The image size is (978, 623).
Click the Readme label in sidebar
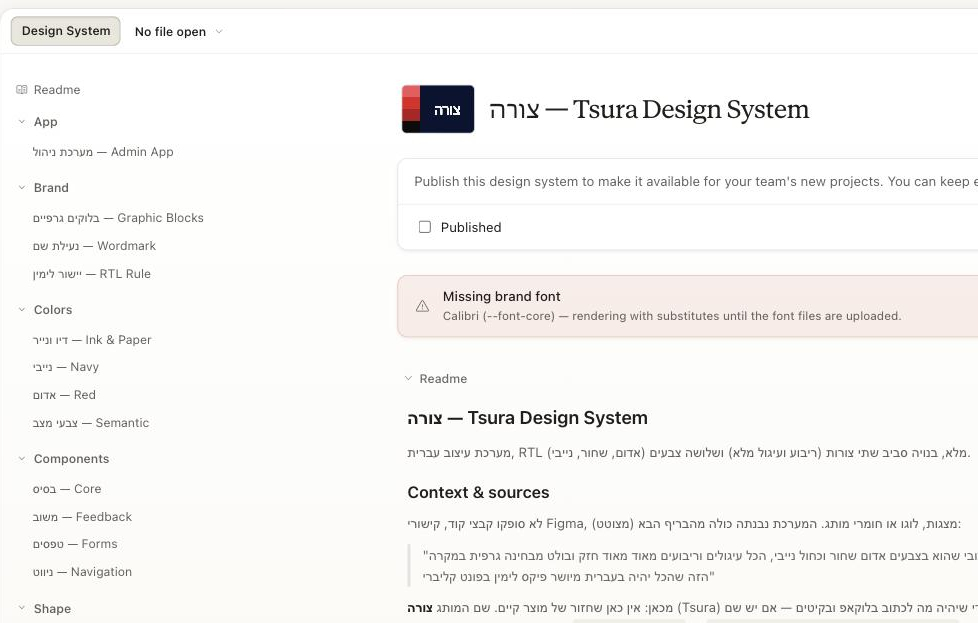tap(57, 90)
